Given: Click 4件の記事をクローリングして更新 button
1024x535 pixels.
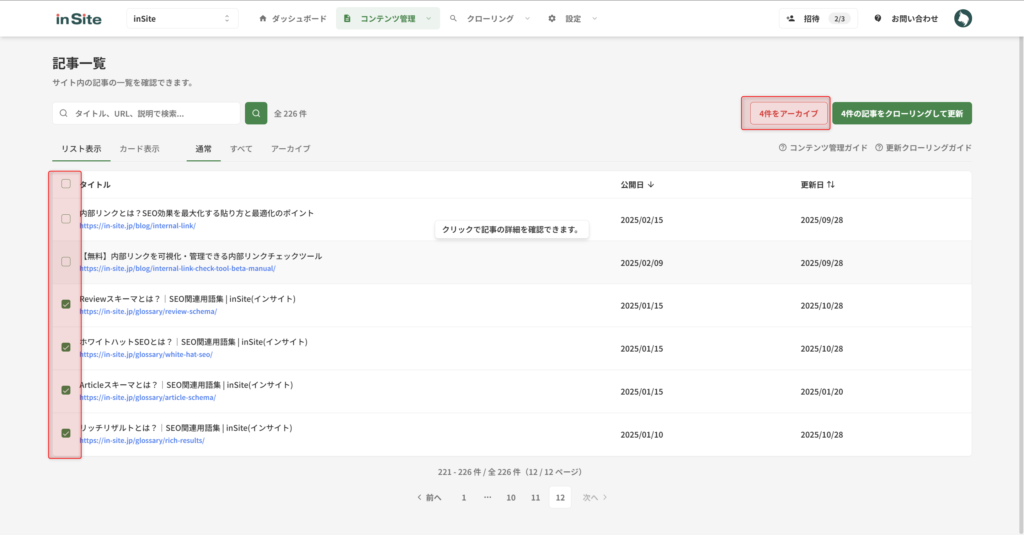Looking at the screenshot, I should (x=902, y=113).
